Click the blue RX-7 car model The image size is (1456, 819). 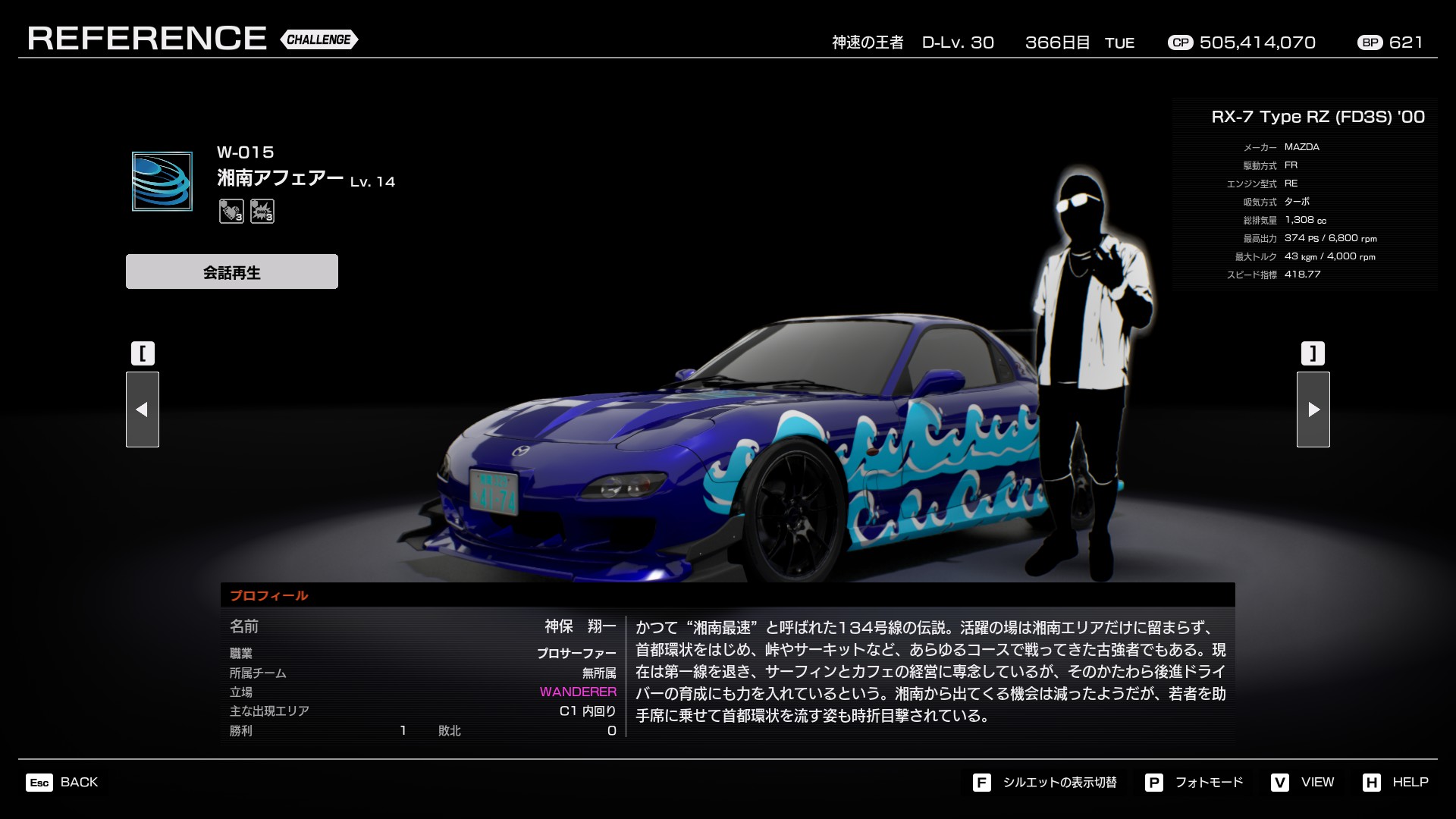(x=682, y=455)
